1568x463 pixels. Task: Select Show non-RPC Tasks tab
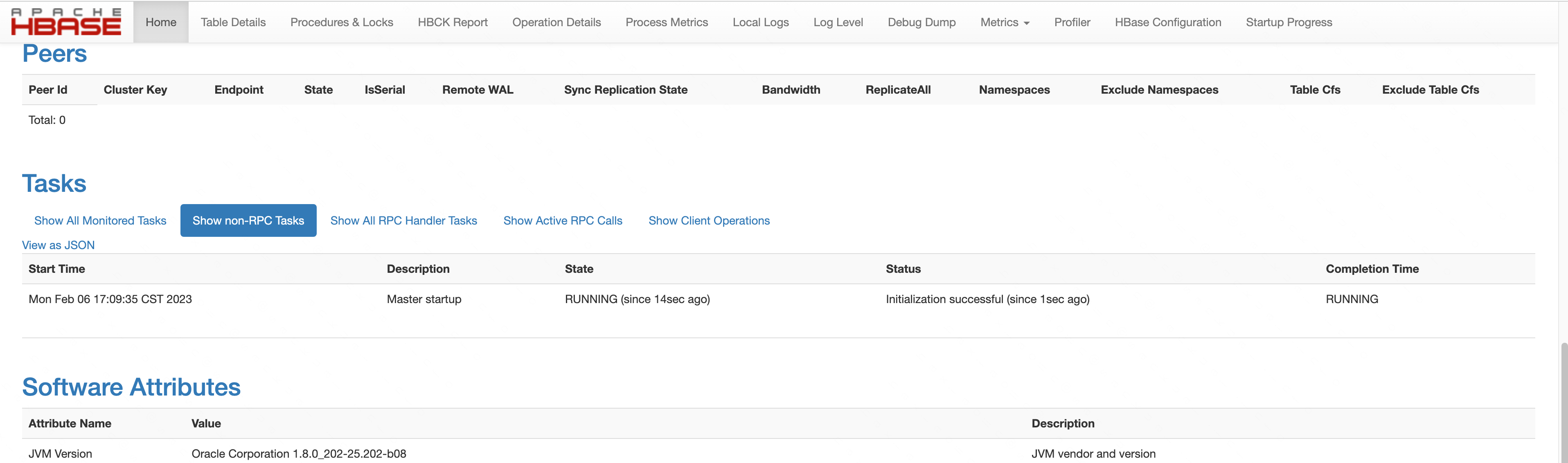tap(248, 221)
